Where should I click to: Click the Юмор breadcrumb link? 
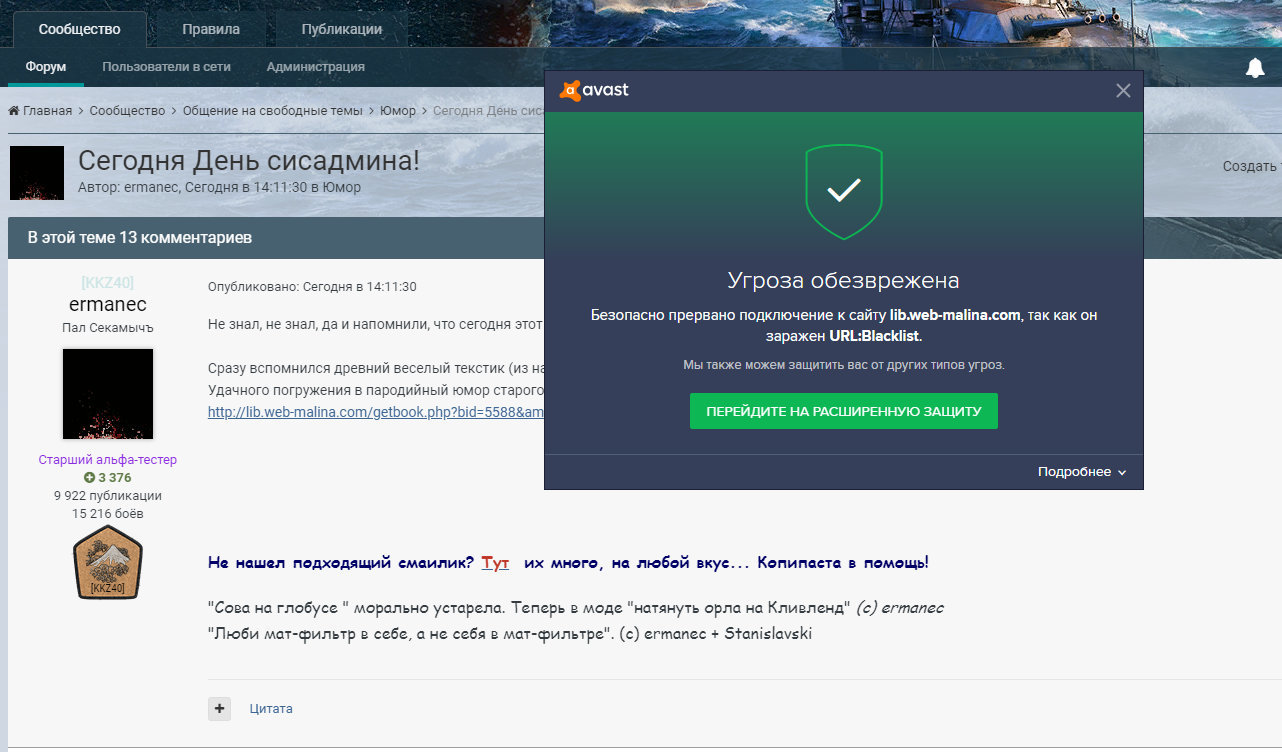tap(398, 111)
